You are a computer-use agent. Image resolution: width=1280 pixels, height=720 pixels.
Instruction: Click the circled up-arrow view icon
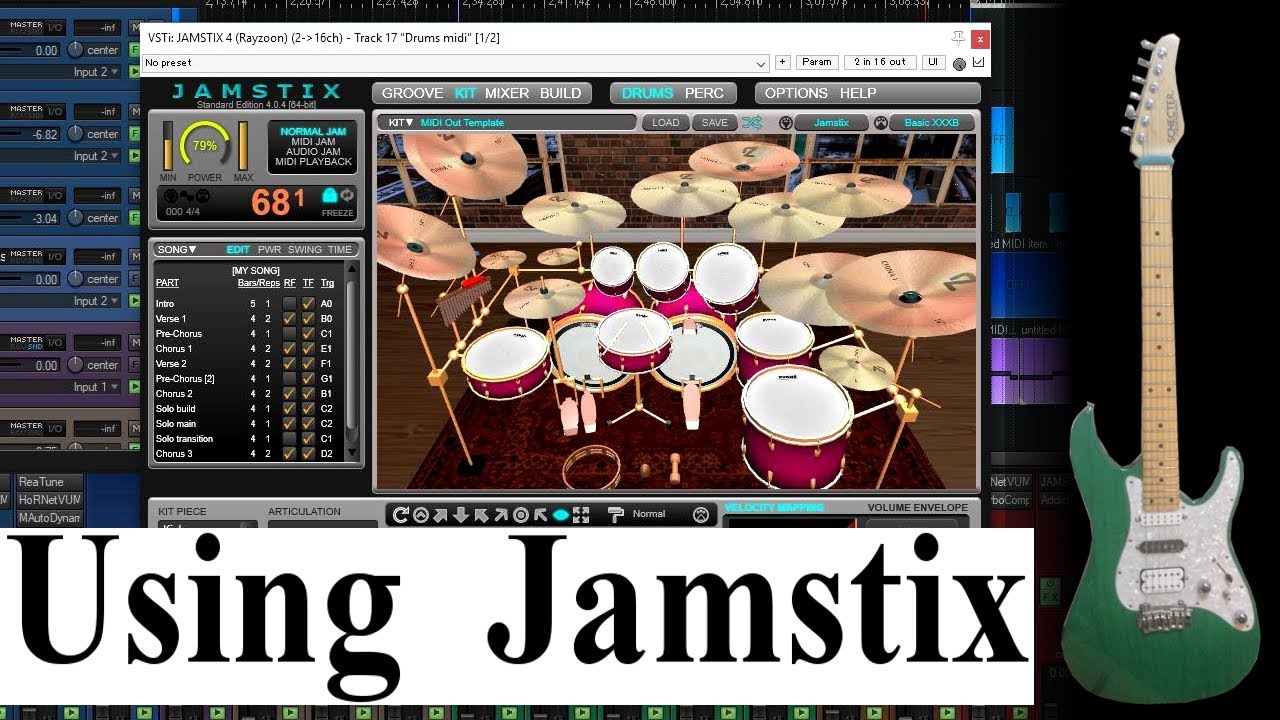point(421,515)
